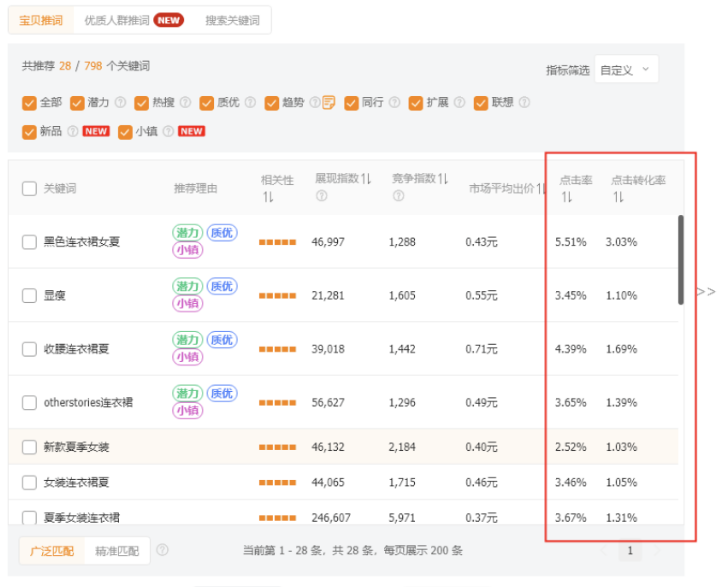The image size is (722, 587).
Task: Click the 质优 tag in 收腰连衣裙夏 row
Action: 222,340
